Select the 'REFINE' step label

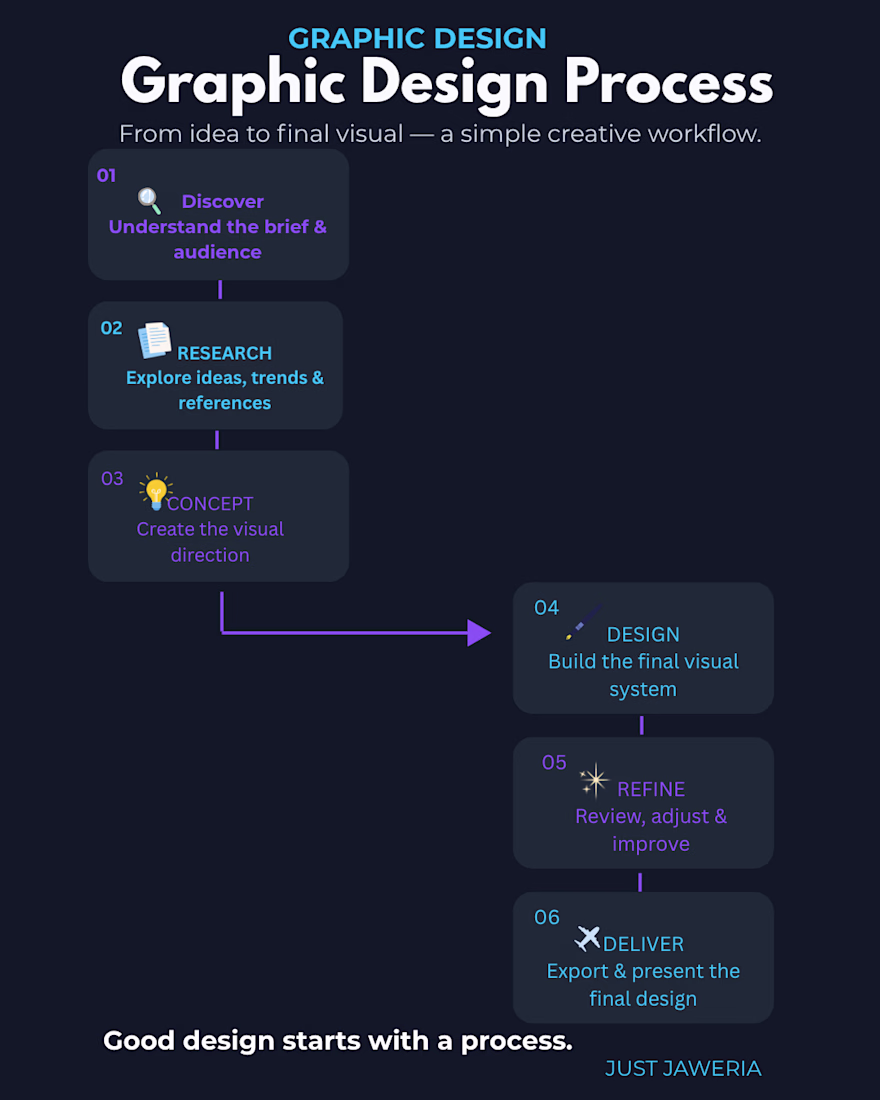point(651,789)
